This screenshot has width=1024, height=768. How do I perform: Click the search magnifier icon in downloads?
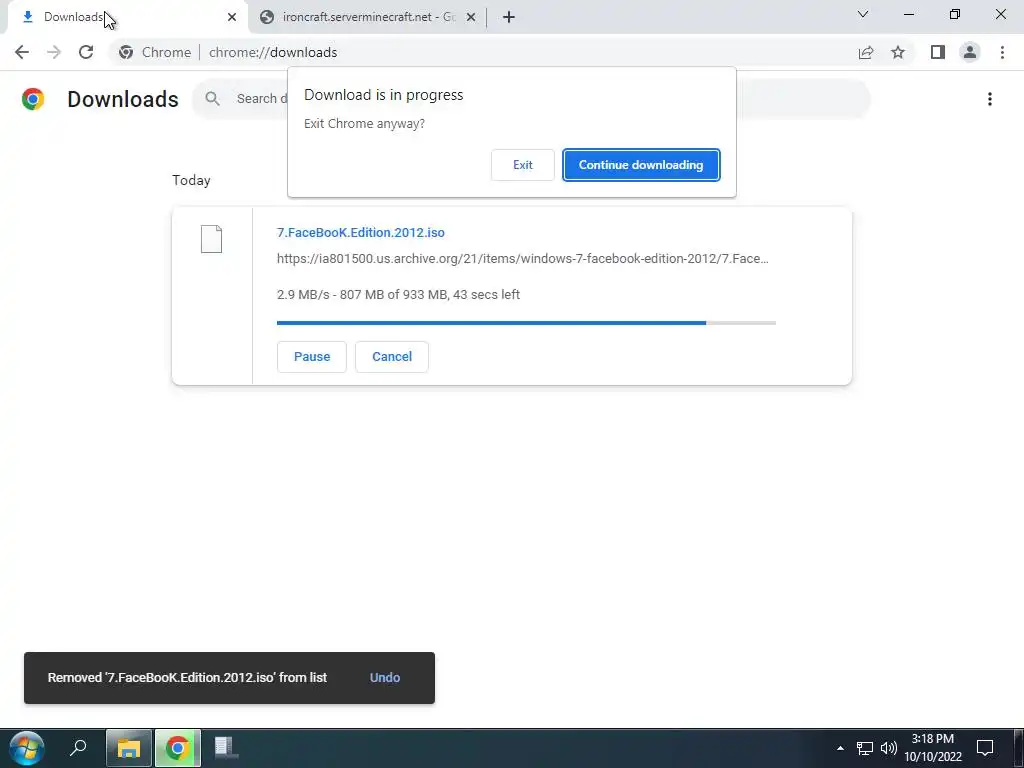click(x=212, y=99)
